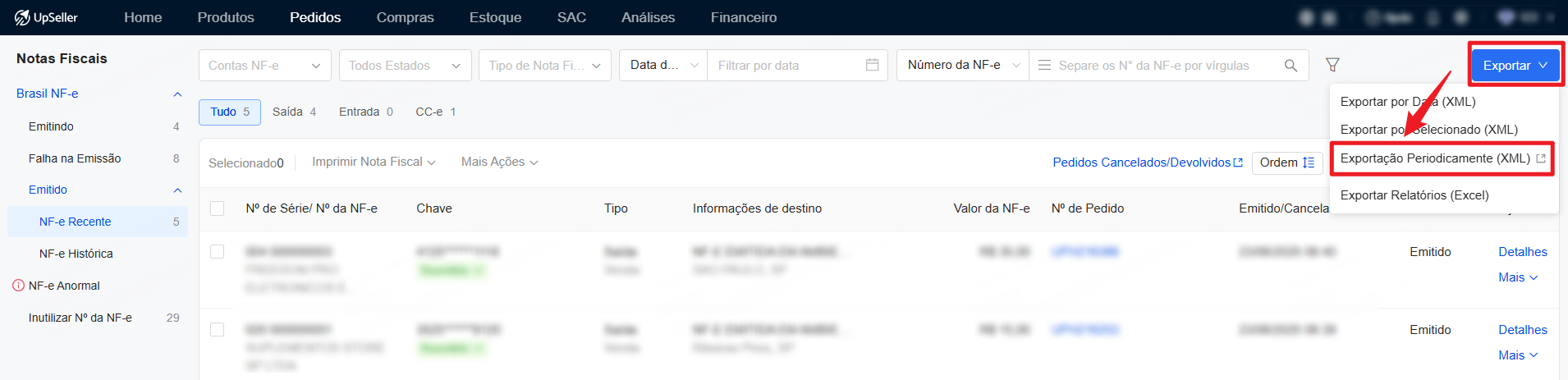Click the UpSeller logo
The width and height of the screenshot is (1568, 380).
point(46,17)
